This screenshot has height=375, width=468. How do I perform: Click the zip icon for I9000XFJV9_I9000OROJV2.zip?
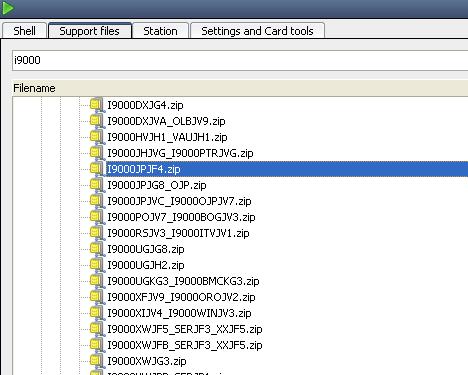coord(96,297)
